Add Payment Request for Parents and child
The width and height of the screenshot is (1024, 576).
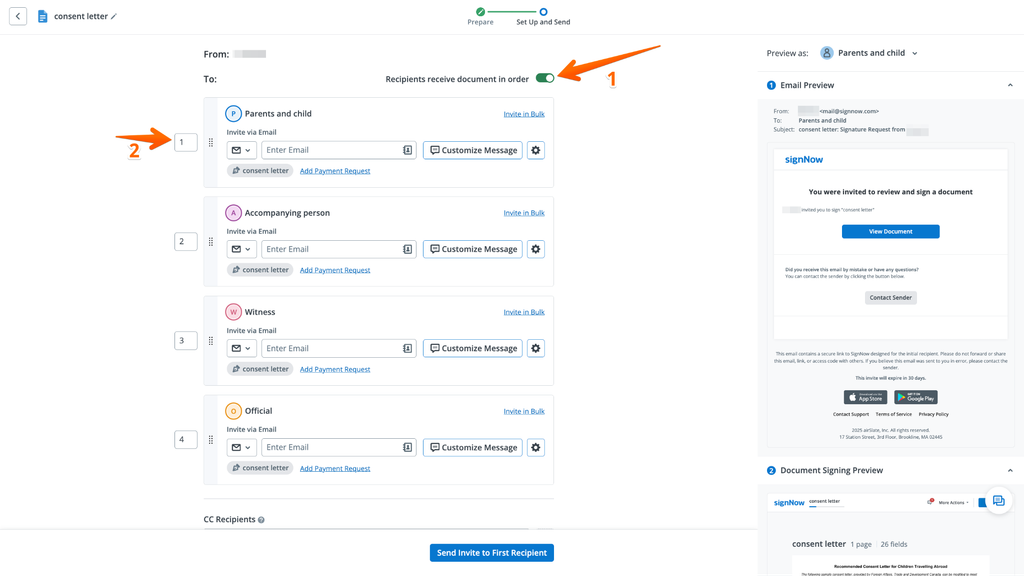click(x=335, y=171)
